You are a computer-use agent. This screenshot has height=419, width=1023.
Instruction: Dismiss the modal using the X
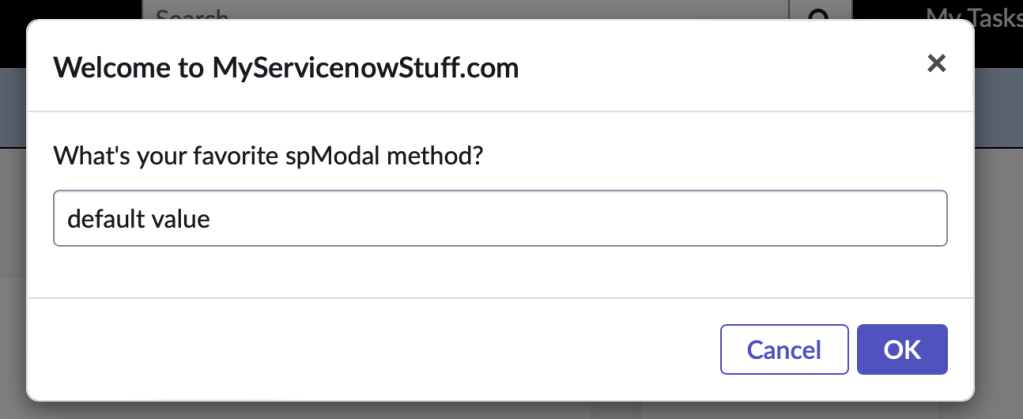pos(936,65)
